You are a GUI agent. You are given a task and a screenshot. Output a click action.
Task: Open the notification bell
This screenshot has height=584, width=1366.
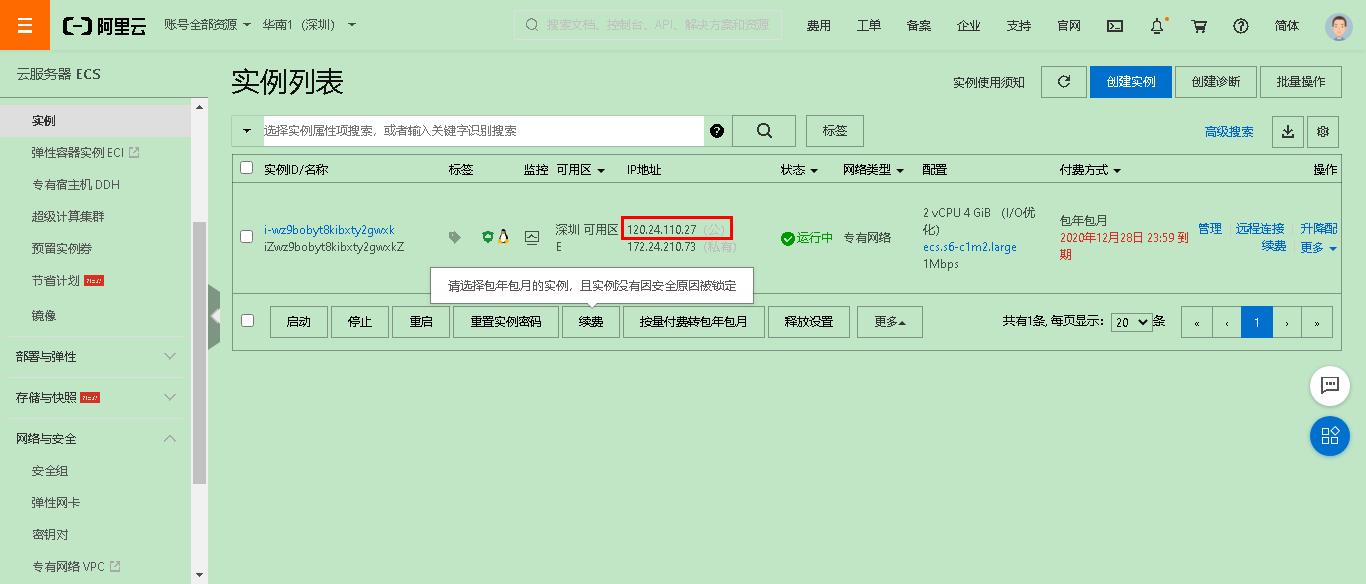tap(1156, 25)
